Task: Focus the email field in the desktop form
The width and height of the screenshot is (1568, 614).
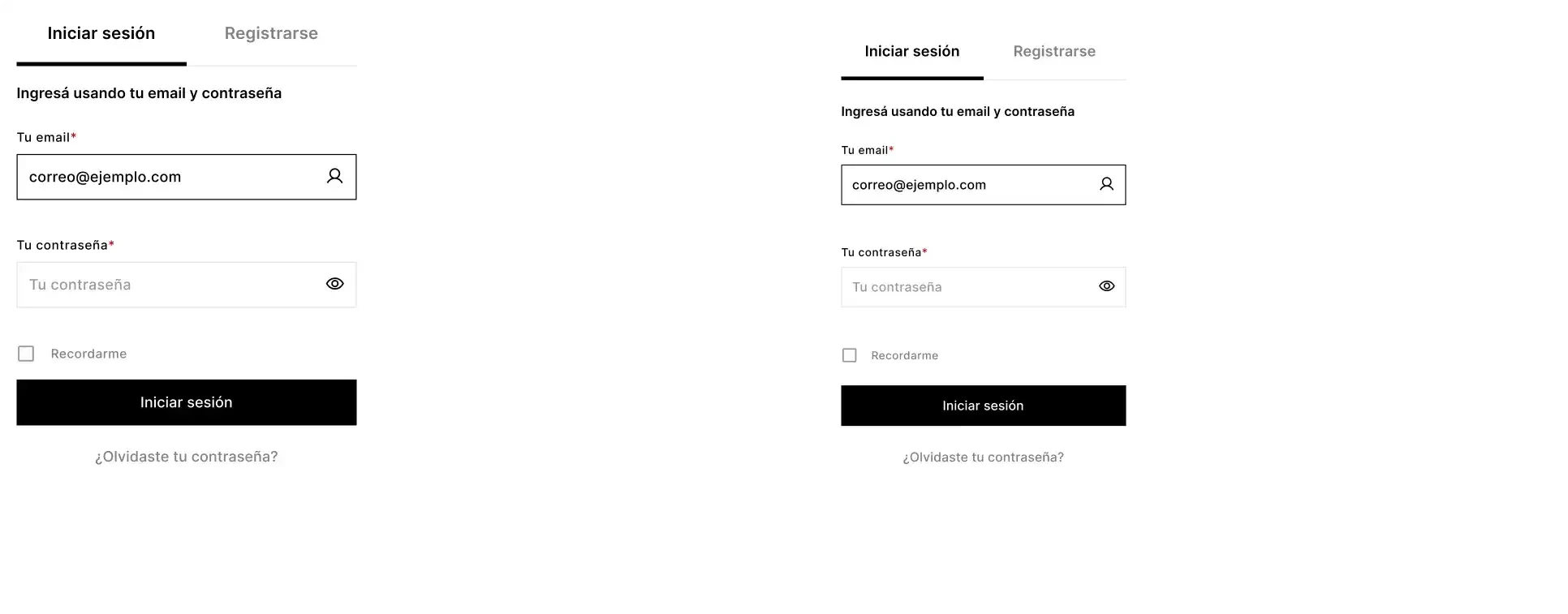Action: [966, 185]
